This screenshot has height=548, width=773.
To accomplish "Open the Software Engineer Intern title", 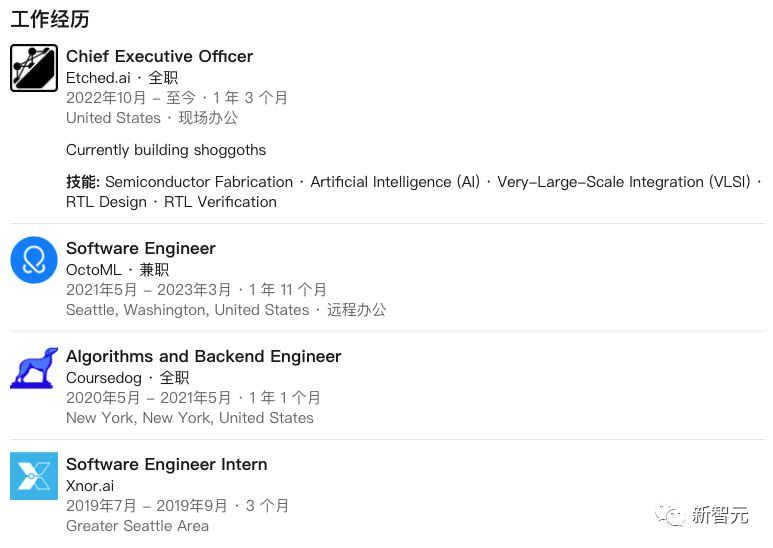I will (167, 464).
